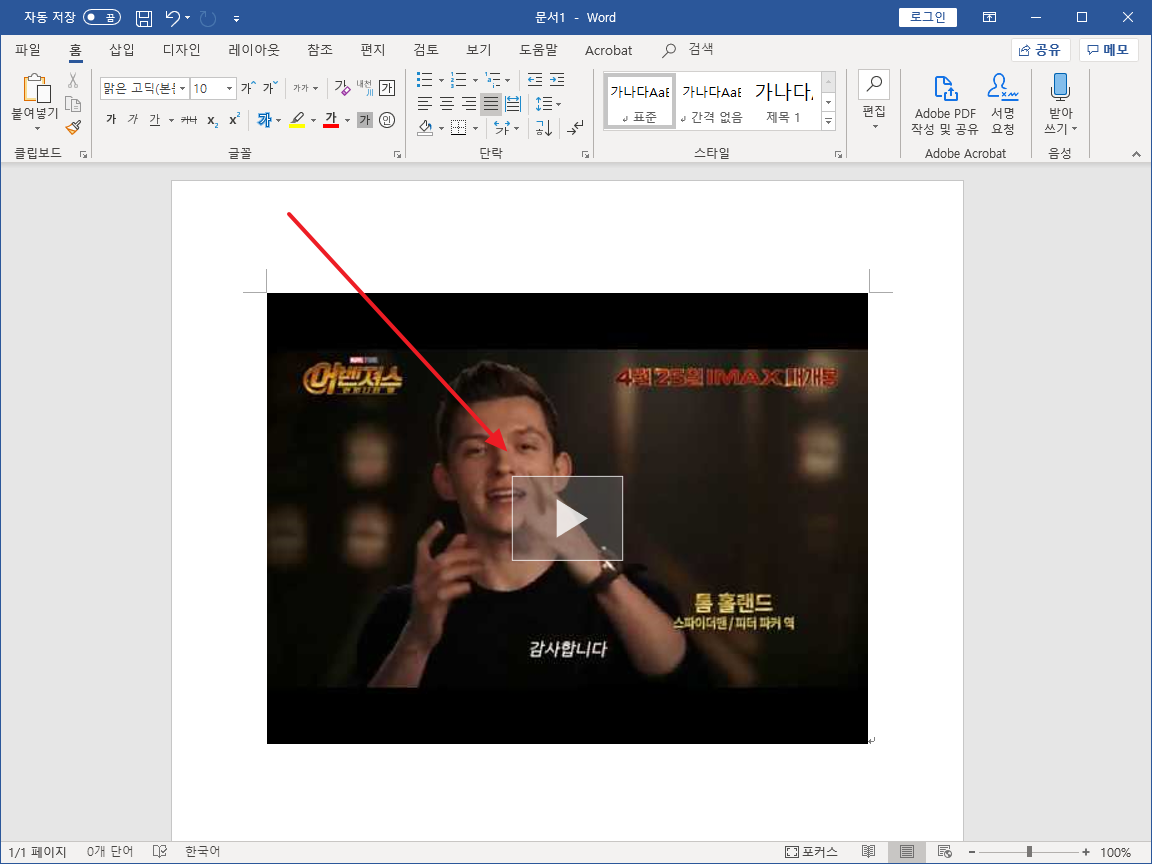The image size is (1152, 864).
Task: Save the document with the floppy icon
Action: tap(144, 18)
